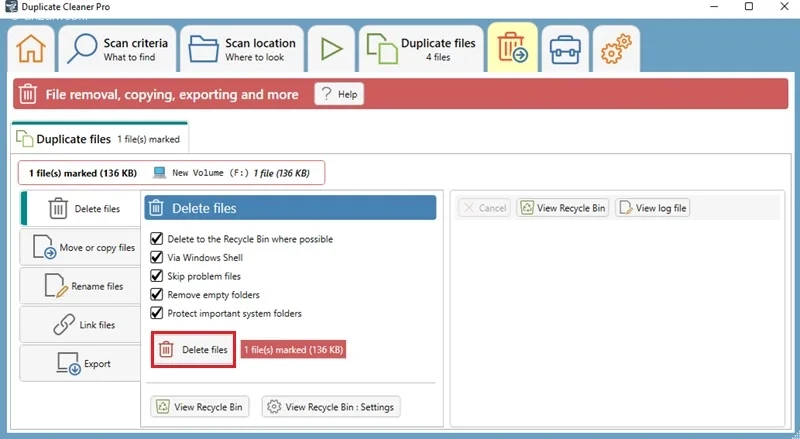800x439 pixels.
Task: Click '1 file(s) marked (136 KB)' summary text
Action: click(83, 173)
